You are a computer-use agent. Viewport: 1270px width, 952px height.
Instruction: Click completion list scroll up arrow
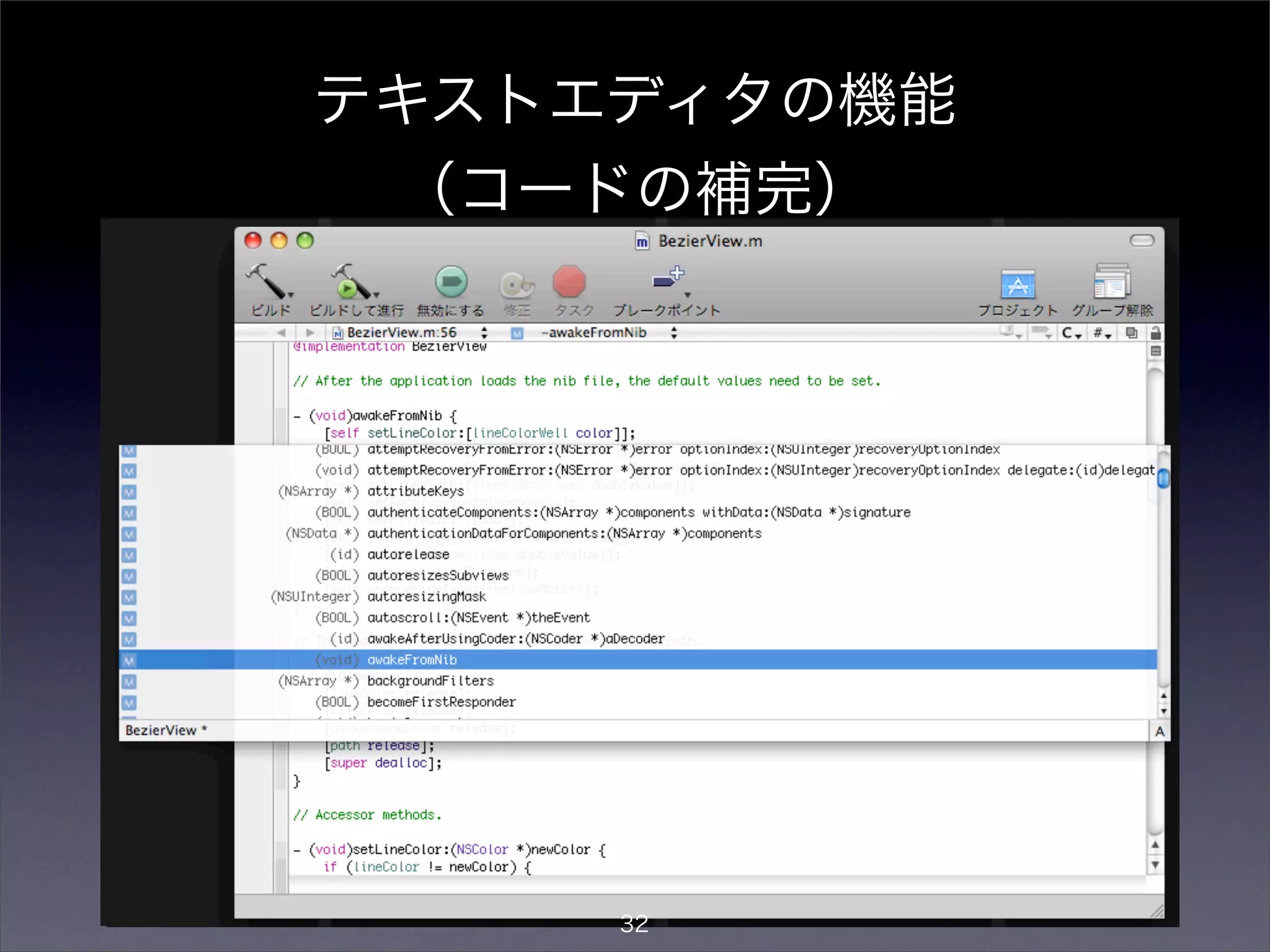(1163, 696)
